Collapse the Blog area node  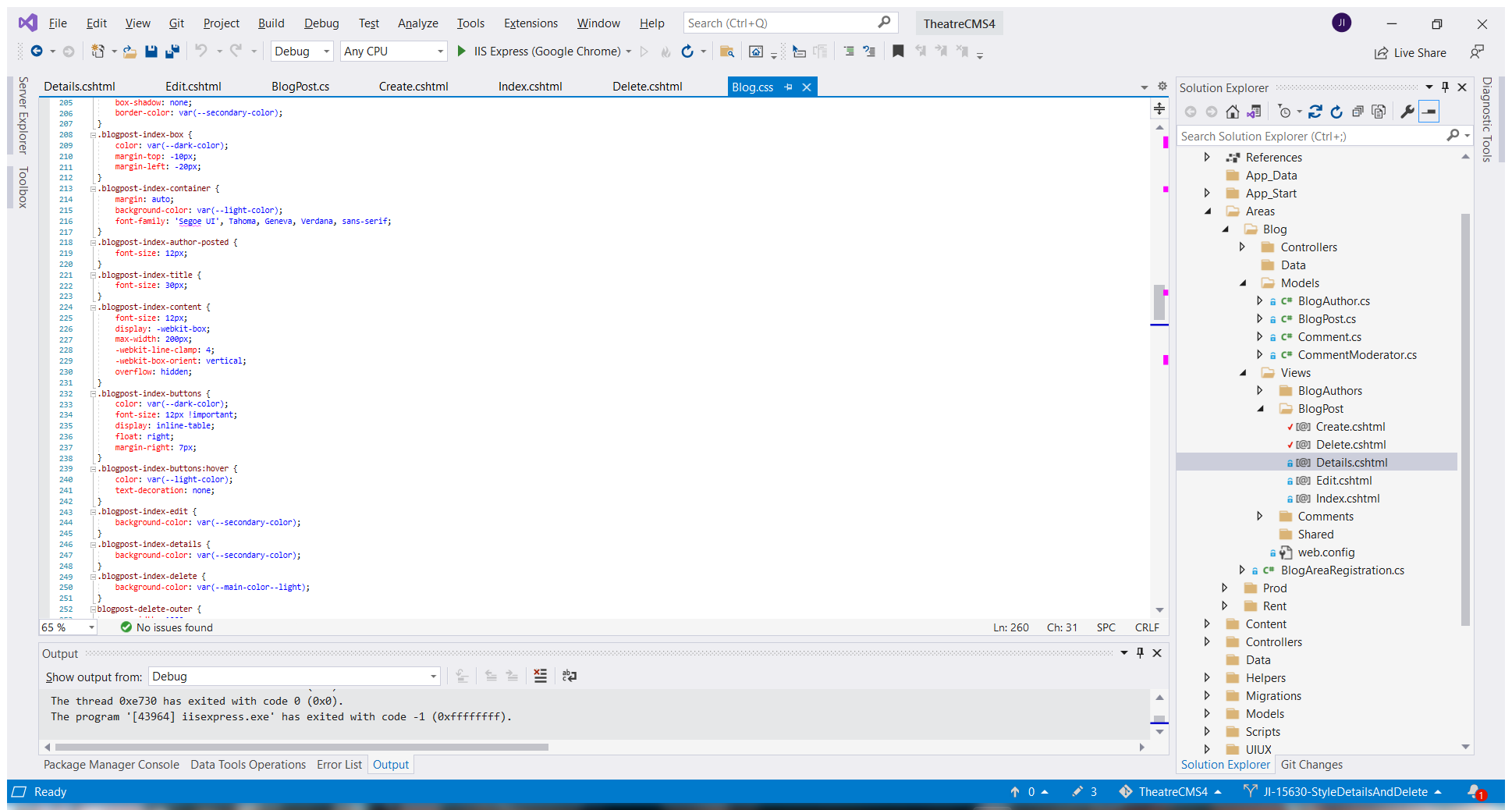click(x=1226, y=229)
